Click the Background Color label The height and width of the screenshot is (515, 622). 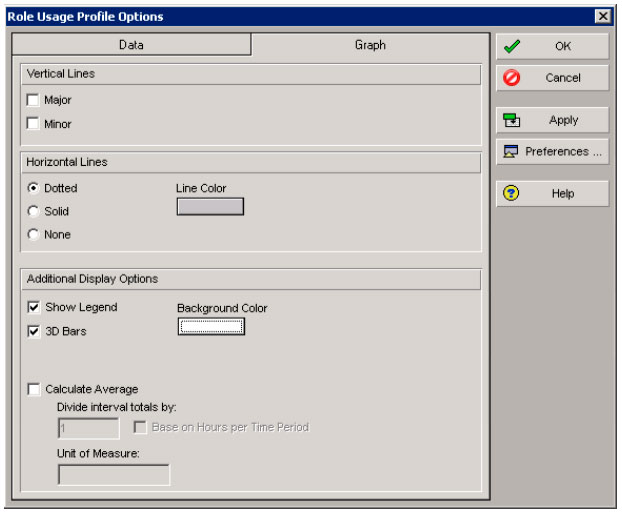pyautogui.click(x=222, y=308)
